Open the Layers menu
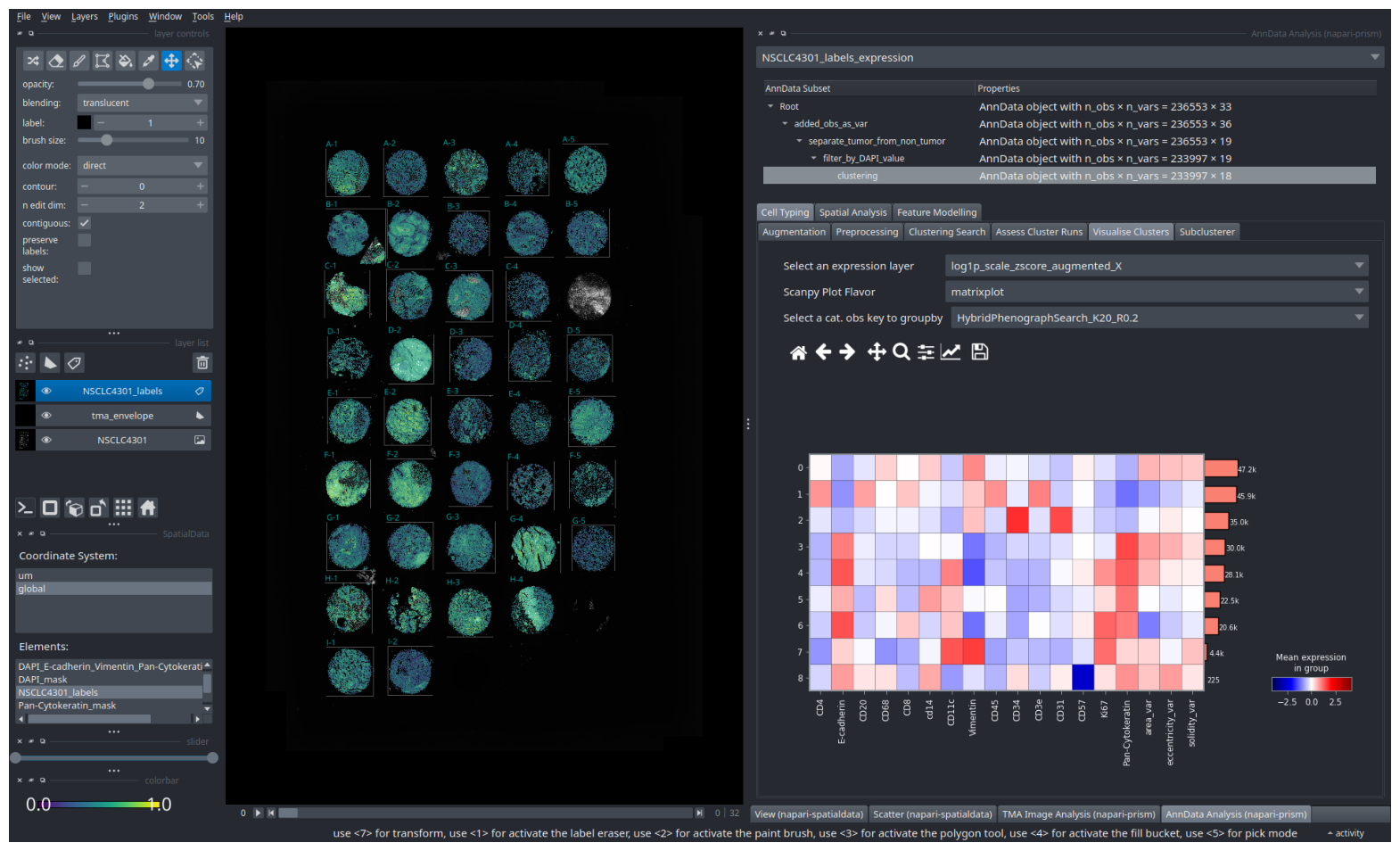1400x851 pixels. pyautogui.click(x=85, y=16)
